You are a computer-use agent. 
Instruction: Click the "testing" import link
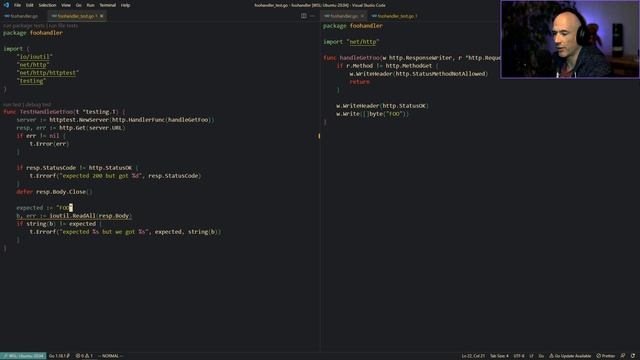31,81
